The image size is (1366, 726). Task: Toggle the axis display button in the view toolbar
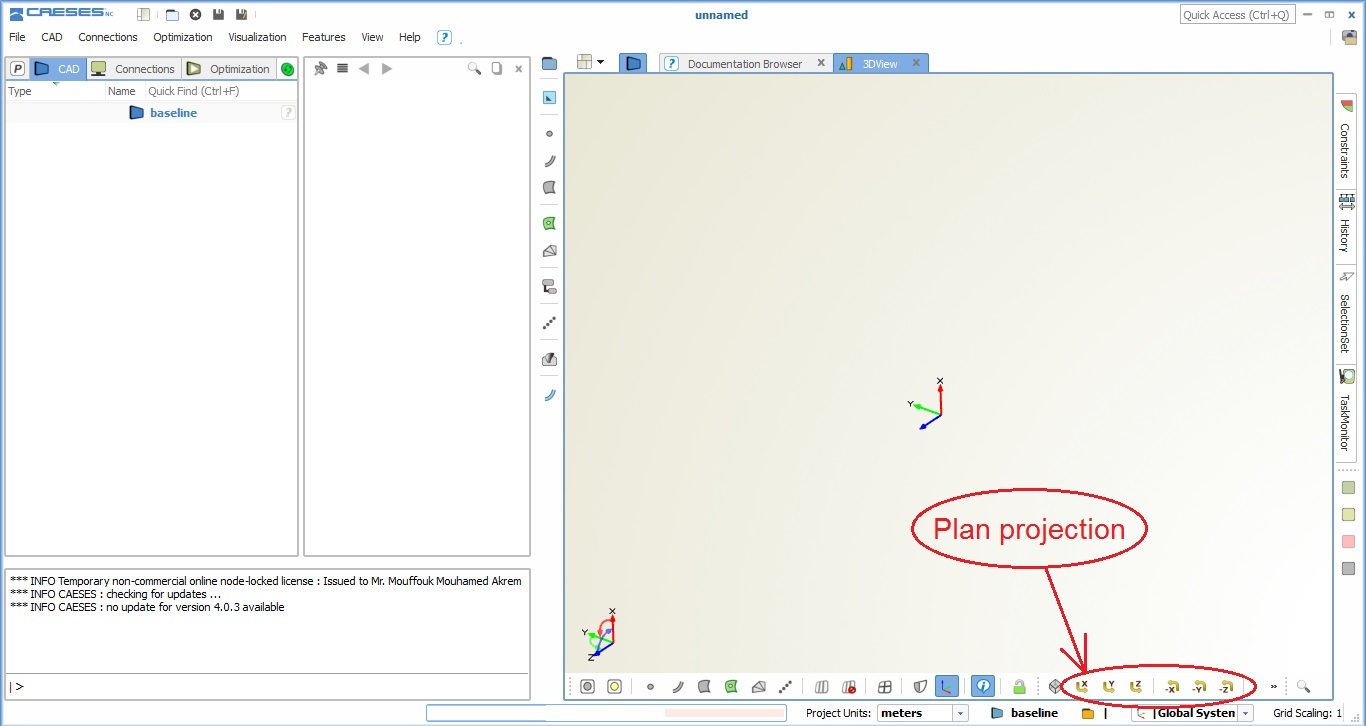[946, 687]
